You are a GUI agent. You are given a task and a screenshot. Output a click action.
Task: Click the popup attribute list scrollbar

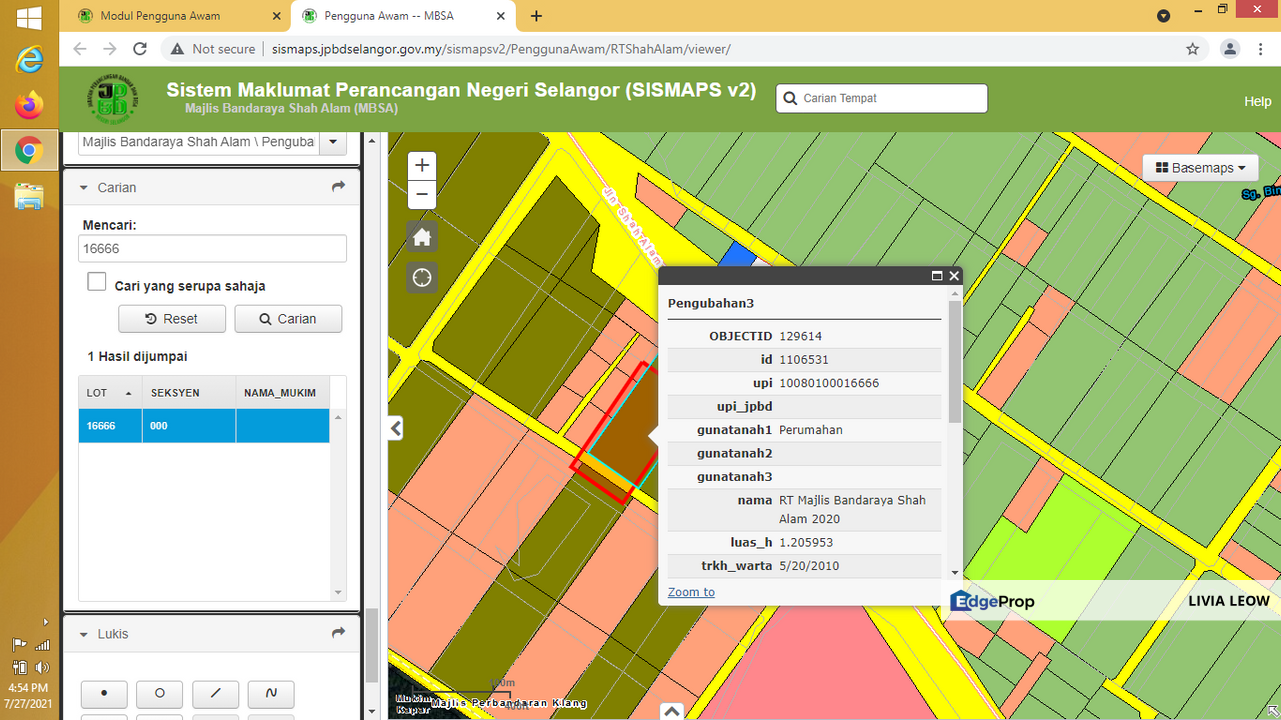point(955,362)
